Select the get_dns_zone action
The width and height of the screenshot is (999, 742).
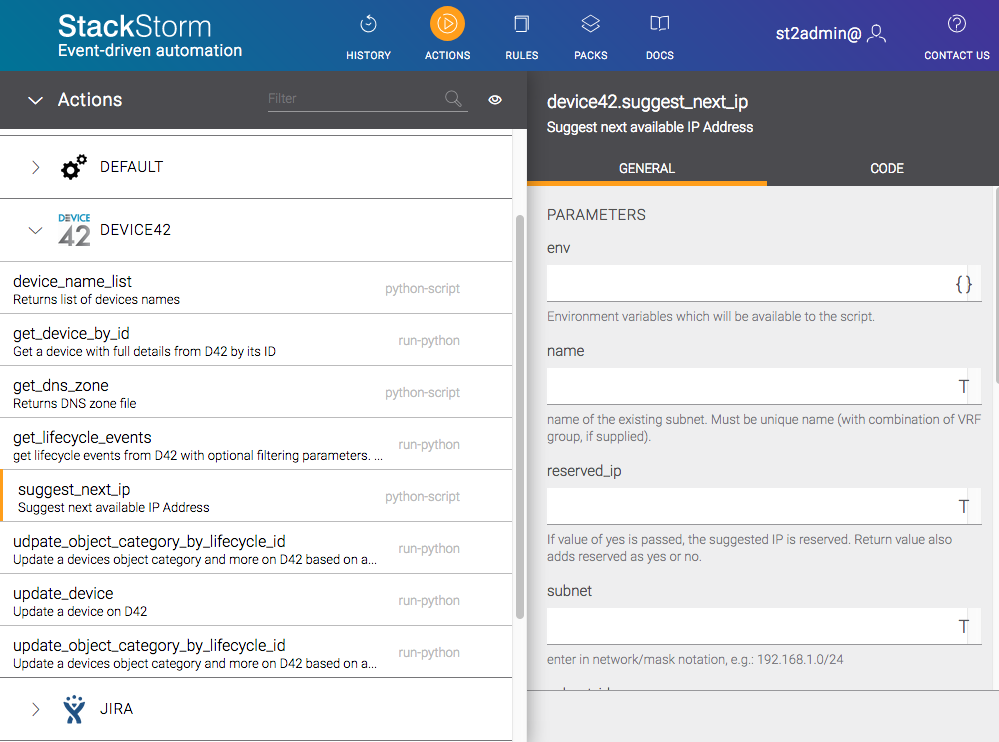point(256,392)
